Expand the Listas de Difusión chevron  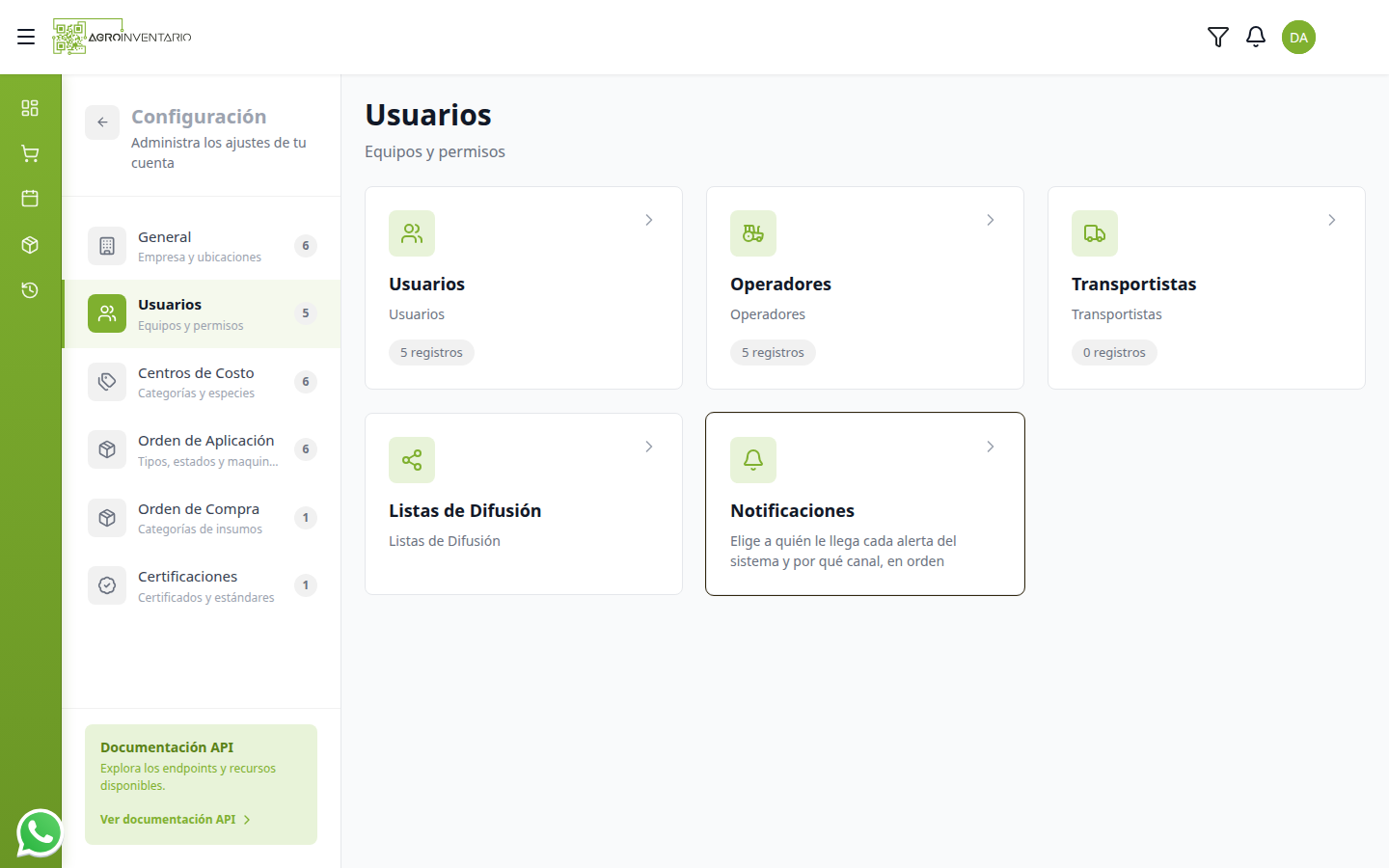tap(649, 447)
